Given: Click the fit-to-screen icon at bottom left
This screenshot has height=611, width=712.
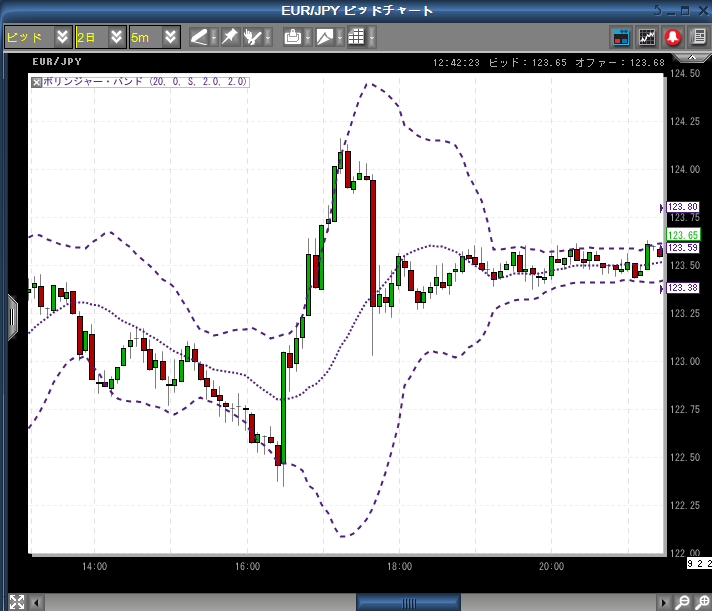Looking at the screenshot, I should (15, 602).
